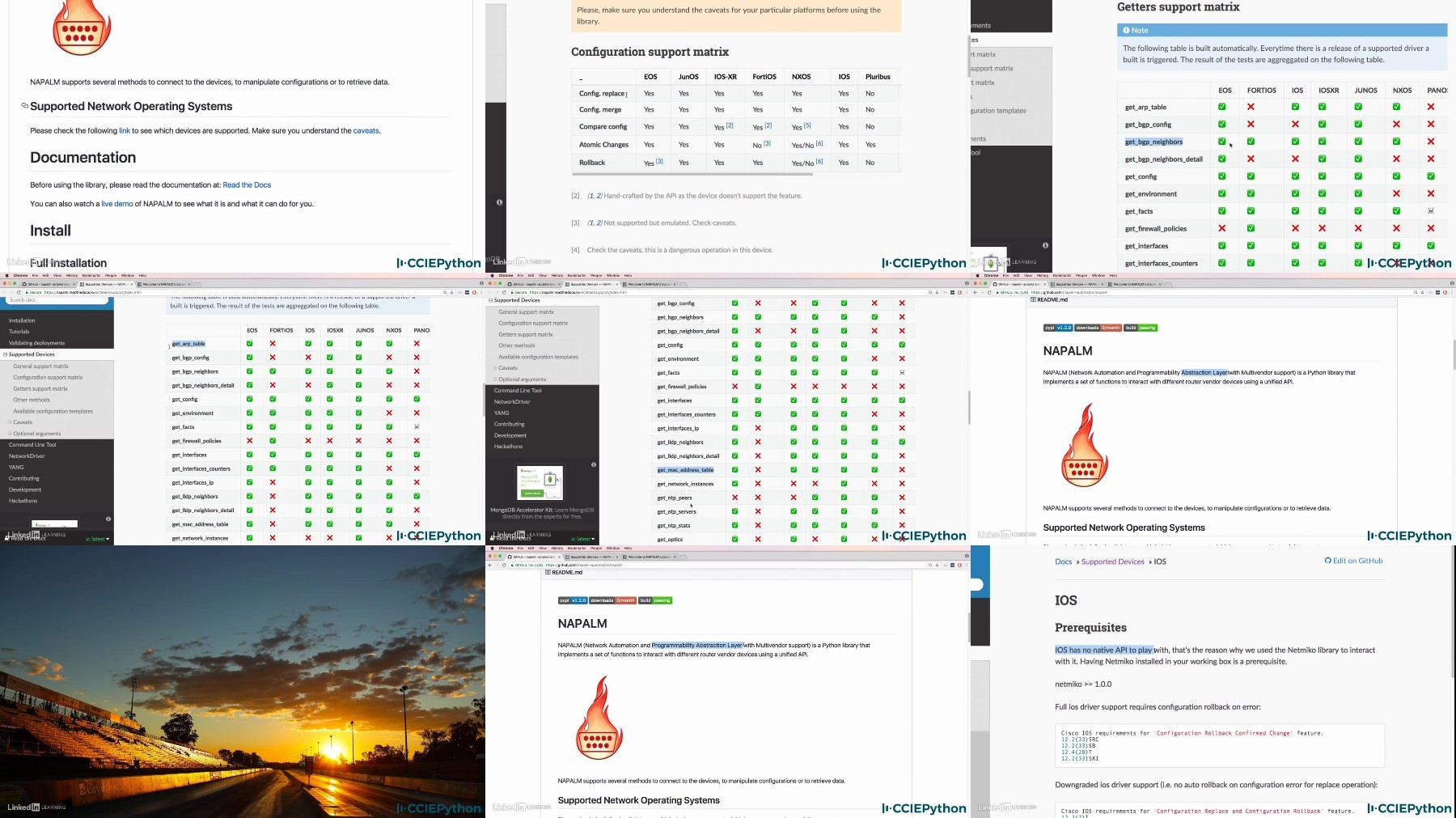Open Tutorials in the docs sidebar
The width and height of the screenshot is (1456, 818).
point(19,332)
